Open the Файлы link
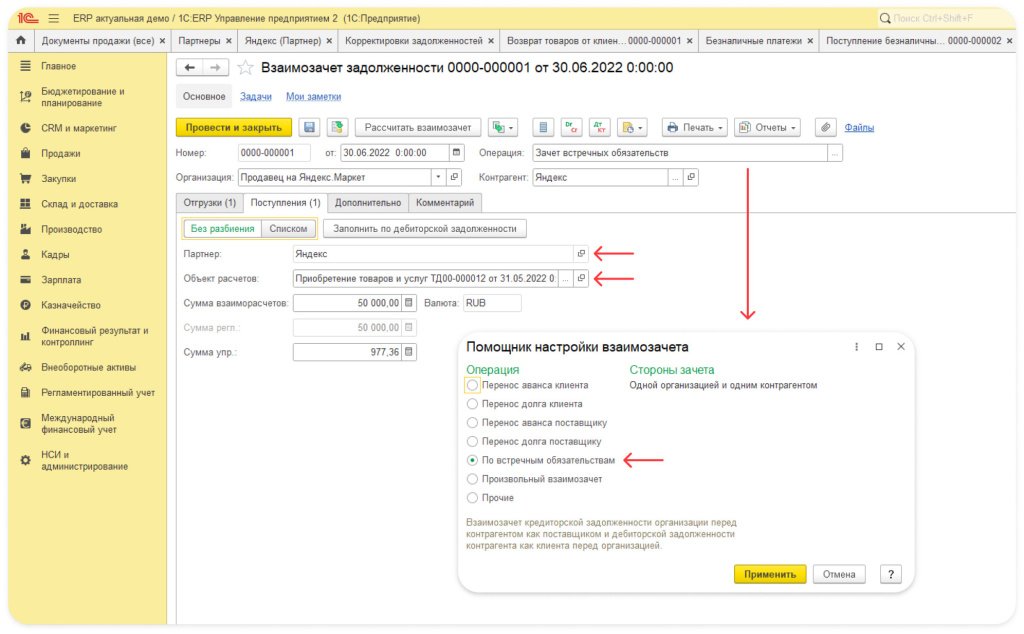 (x=859, y=128)
